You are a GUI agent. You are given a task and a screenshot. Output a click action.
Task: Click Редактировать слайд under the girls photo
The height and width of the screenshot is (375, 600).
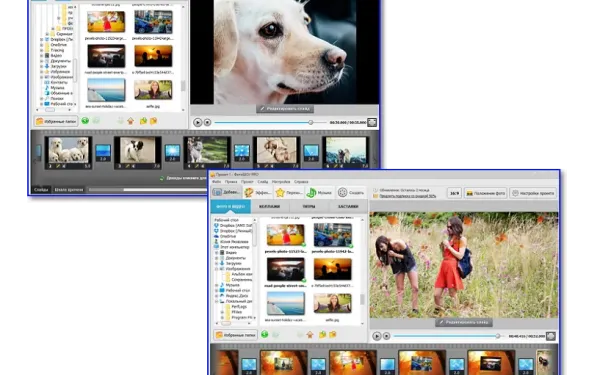[463, 322]
